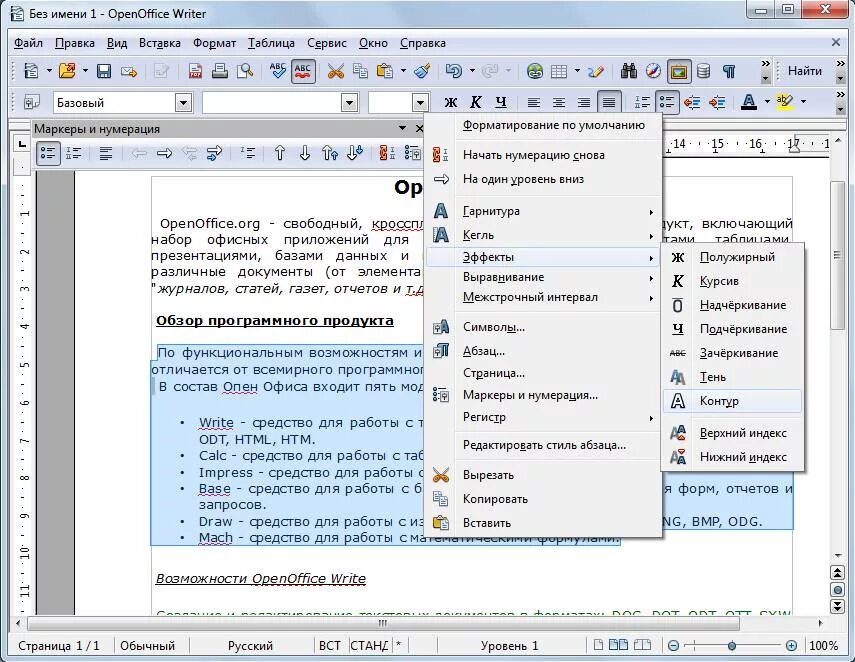The image size is (855, 662).
Task: Click the Document as E-mail icon
Action: (129, 71)
